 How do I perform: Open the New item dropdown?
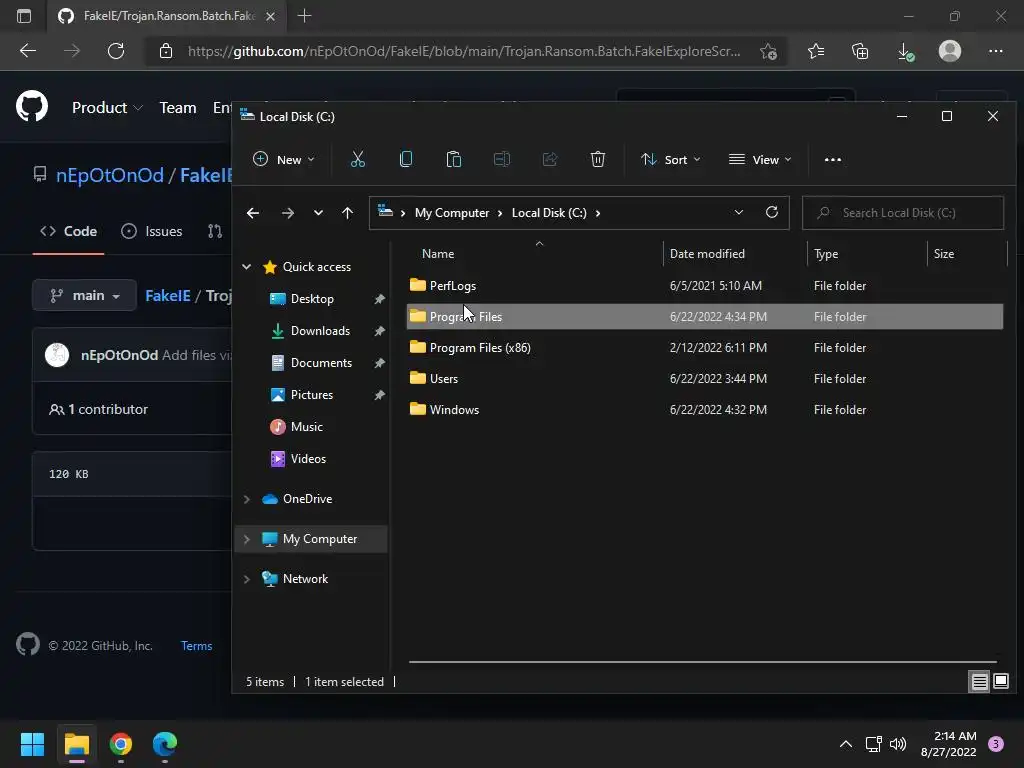pos(284,159)
